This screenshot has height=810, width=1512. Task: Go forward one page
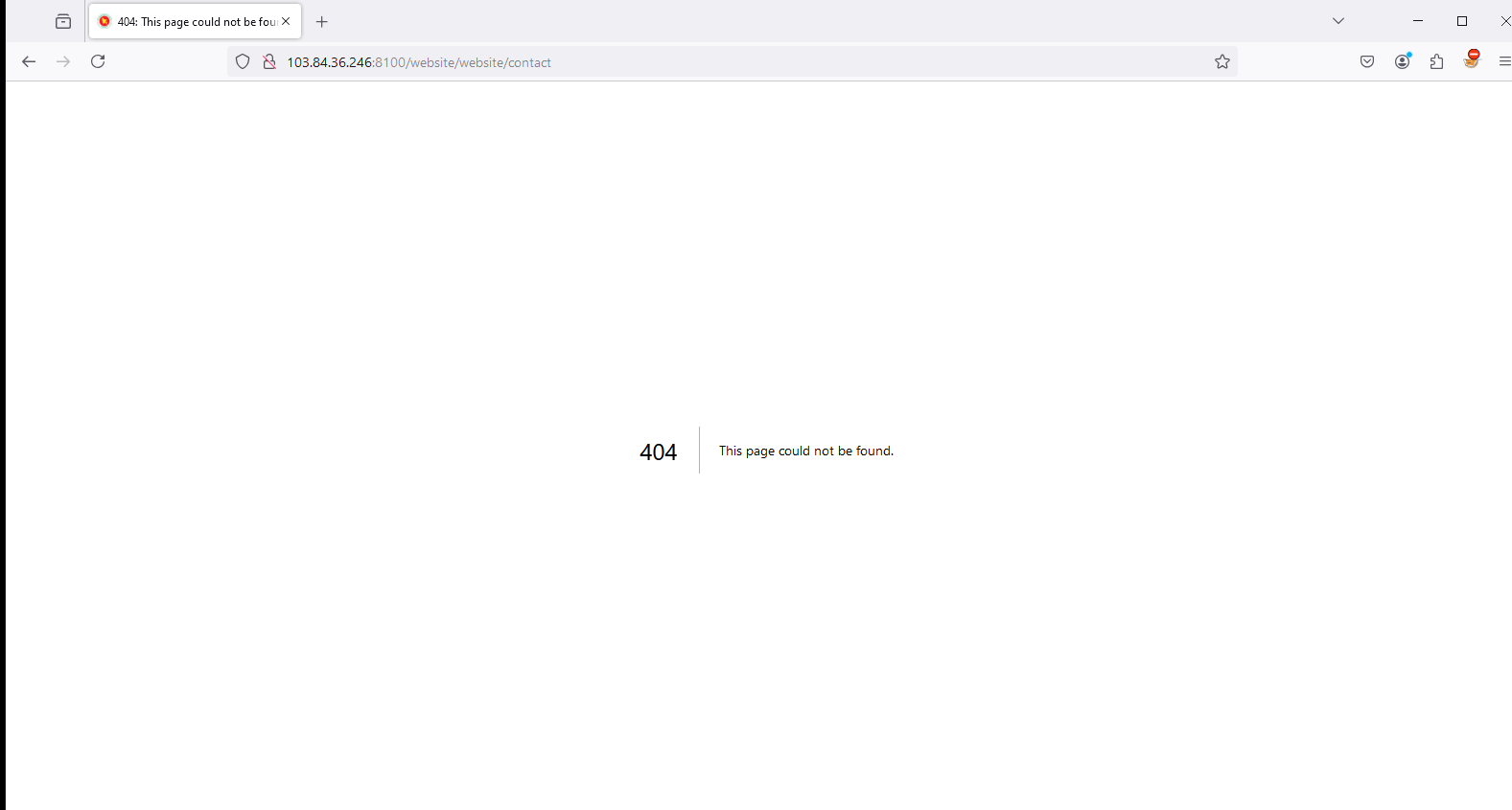[x=63, y=61]
